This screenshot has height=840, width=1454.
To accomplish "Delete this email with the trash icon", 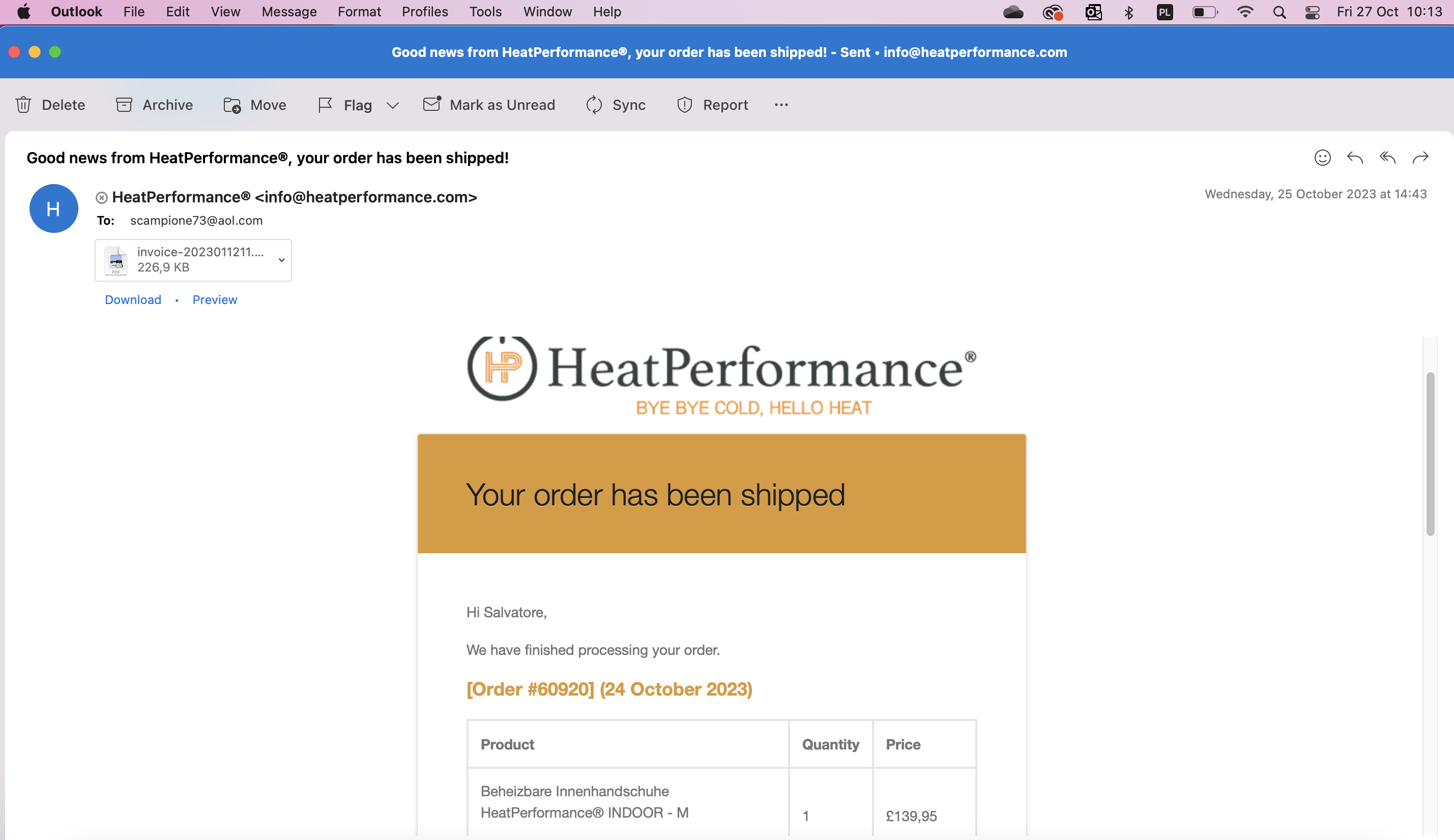I will click(x=50, y=105).
